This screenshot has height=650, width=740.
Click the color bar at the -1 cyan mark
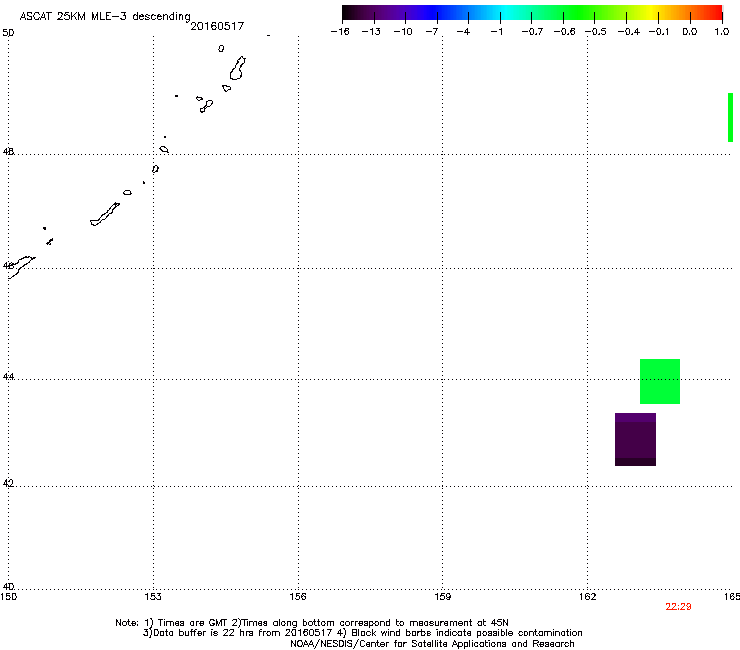(x=500, y=13)
